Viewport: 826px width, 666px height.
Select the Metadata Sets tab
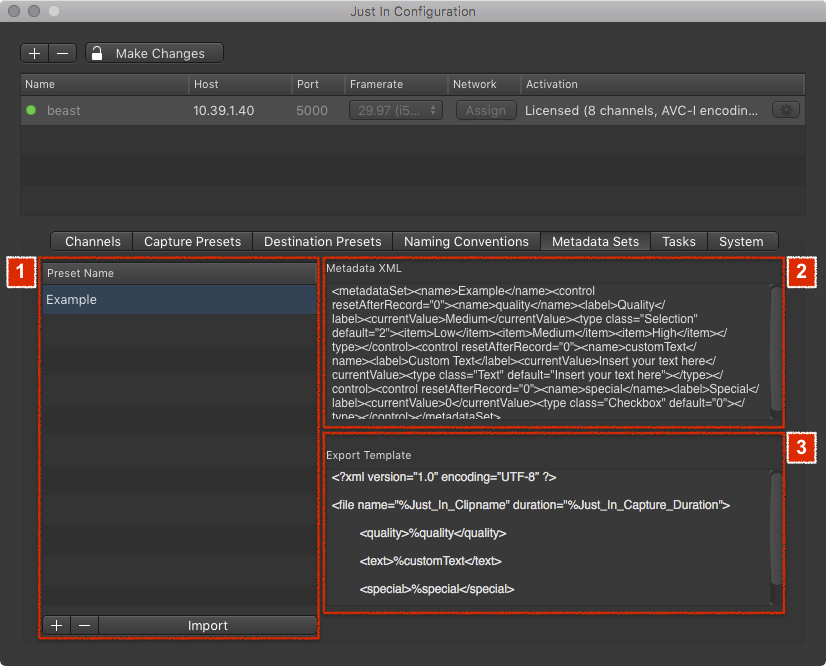(x=595, y=241)
